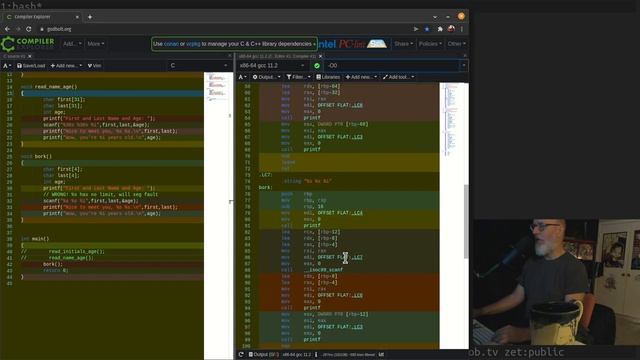
Task: Click the recompile refresh icon in status bar
Action: pos(241,355)
